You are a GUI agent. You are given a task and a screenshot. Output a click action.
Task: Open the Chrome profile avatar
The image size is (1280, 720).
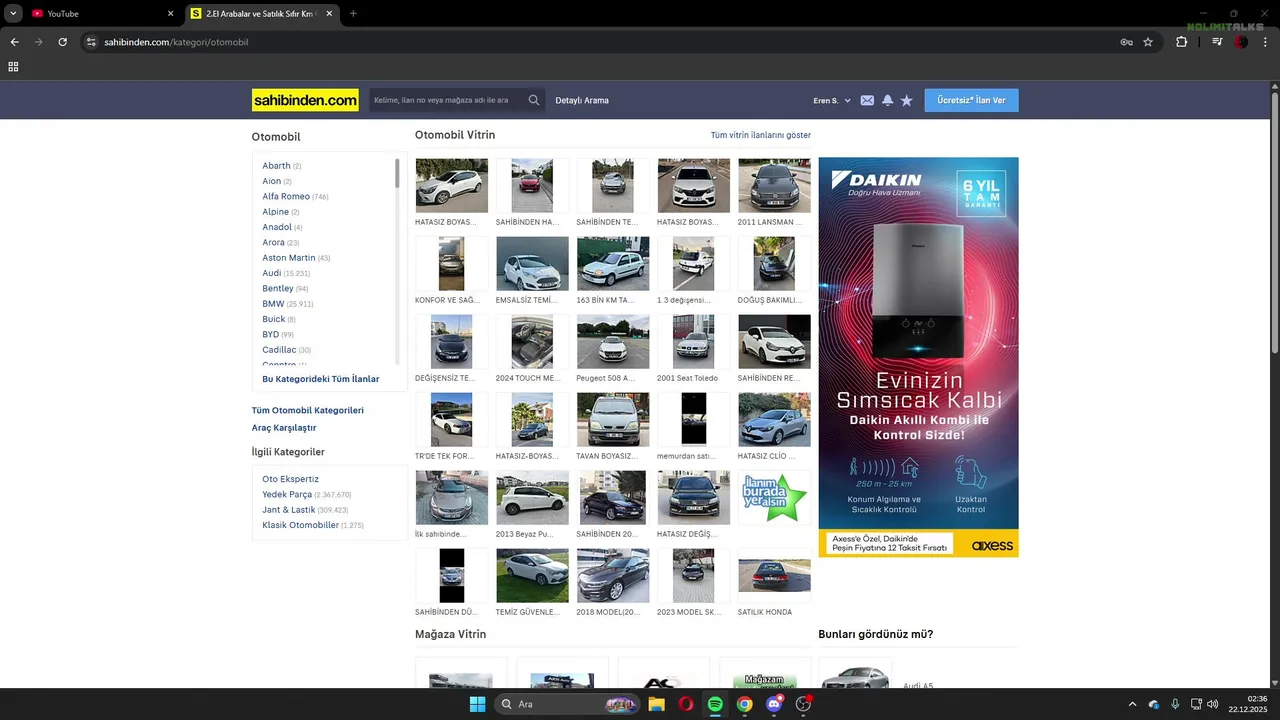pos(1241,42)
